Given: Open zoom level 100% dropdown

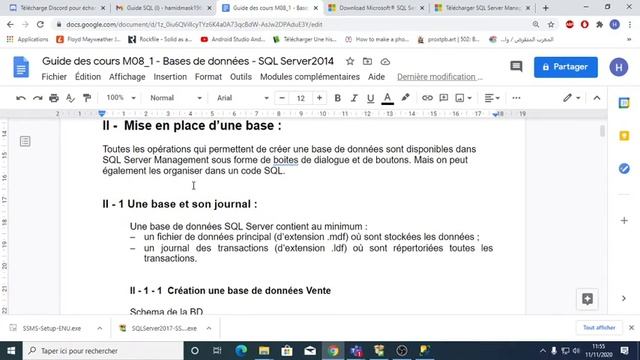Looking at the screenshot, I should pyautogui.click(x=121, y=98).
